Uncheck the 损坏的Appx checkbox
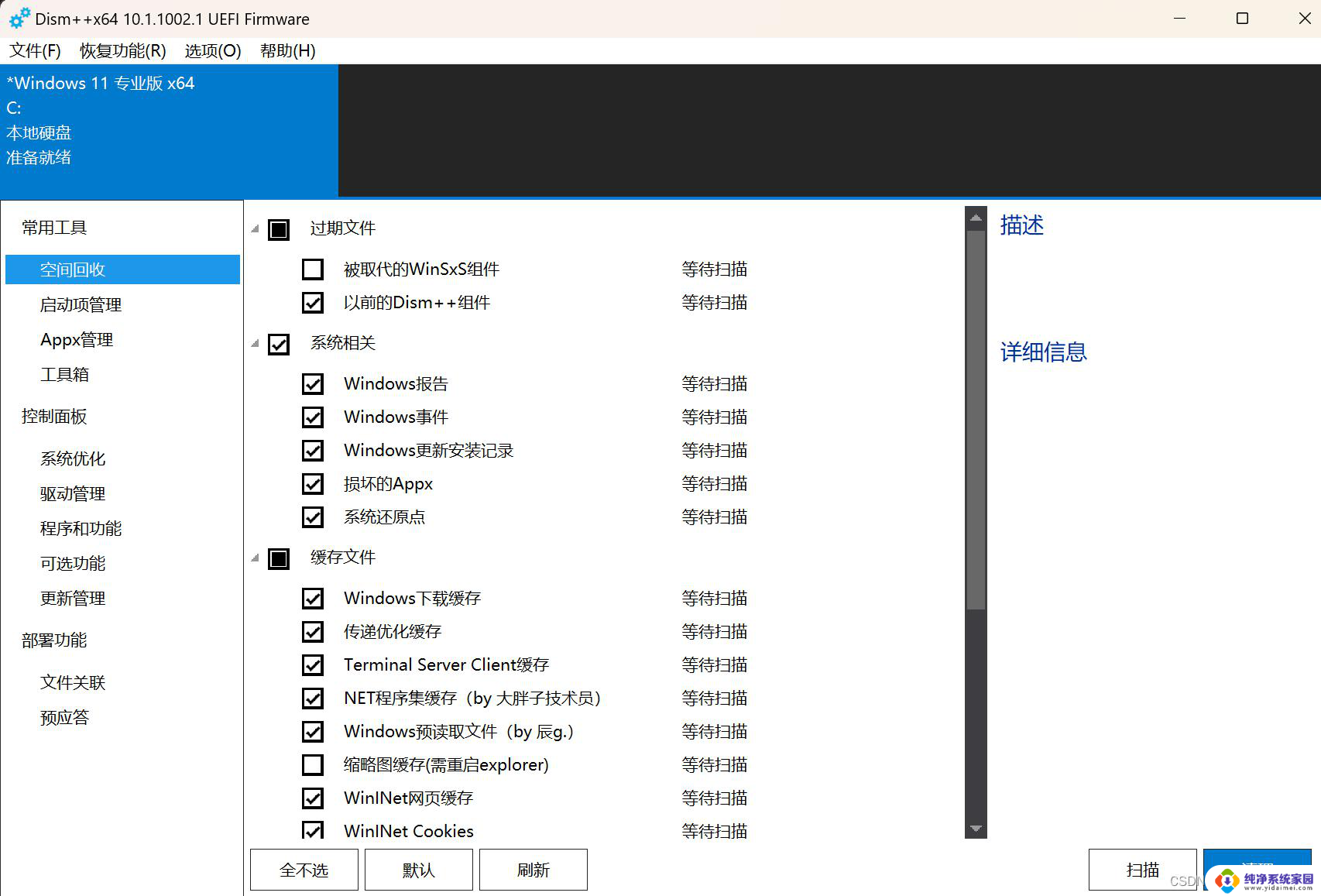This screenshot has width=1321, height=896. coord(313,484)
